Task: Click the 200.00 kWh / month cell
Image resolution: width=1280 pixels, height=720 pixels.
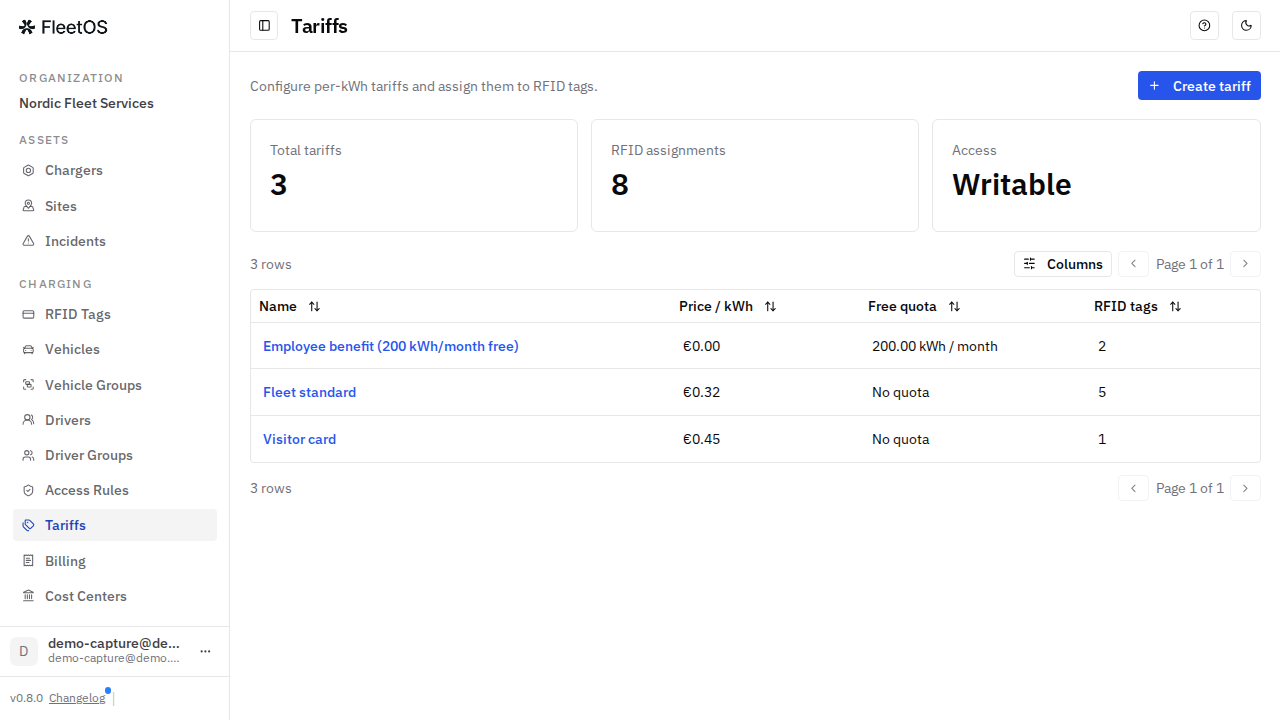Action: (935, 346)
